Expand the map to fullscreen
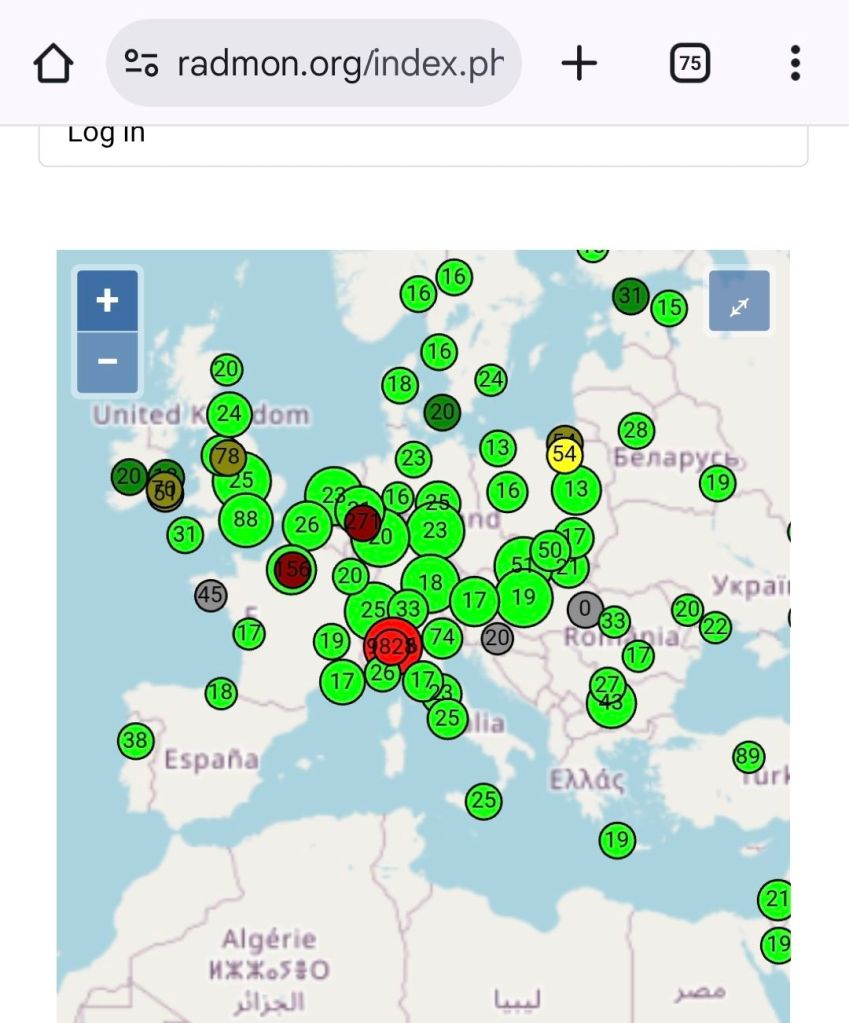Image resolution: width=849 pixels, height=1023 pixels. 739,301
